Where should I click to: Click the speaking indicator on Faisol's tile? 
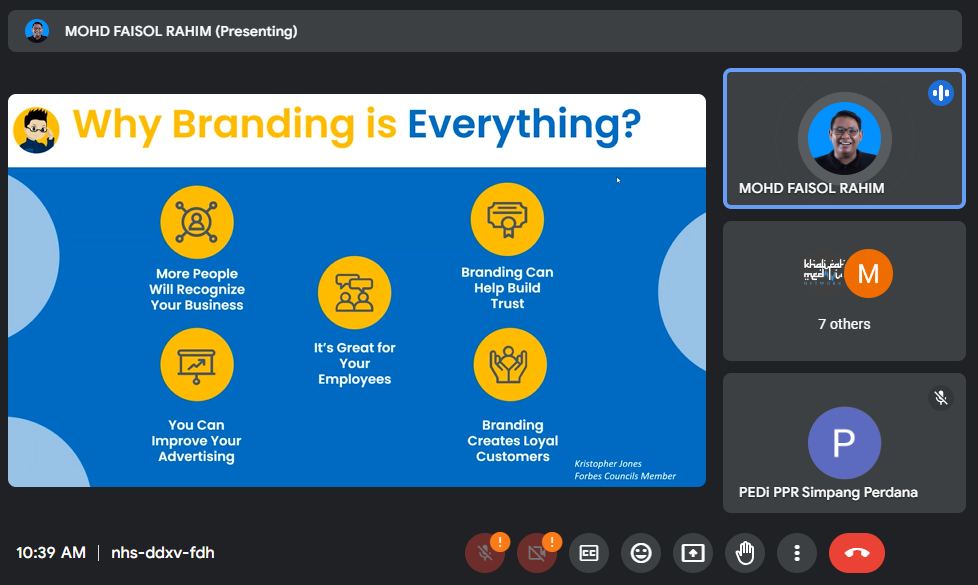[x=940, y=94]
